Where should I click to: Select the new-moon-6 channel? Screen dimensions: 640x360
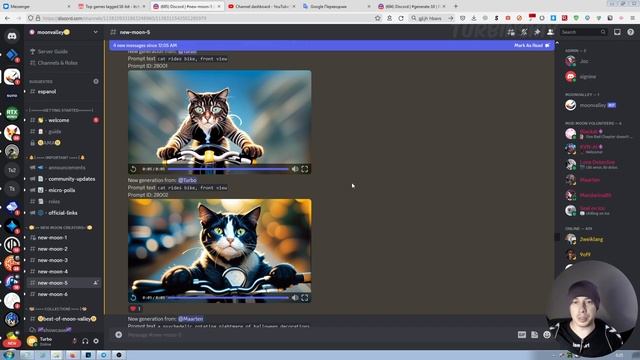coord(53,294)
